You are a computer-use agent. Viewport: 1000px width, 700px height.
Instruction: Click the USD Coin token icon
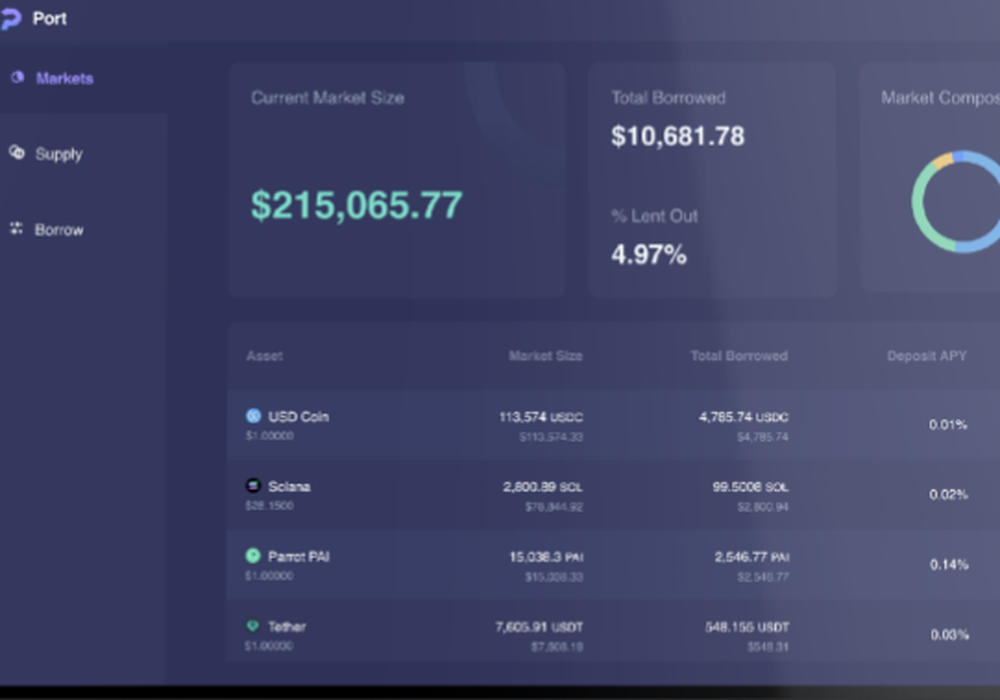click(253, 416)
